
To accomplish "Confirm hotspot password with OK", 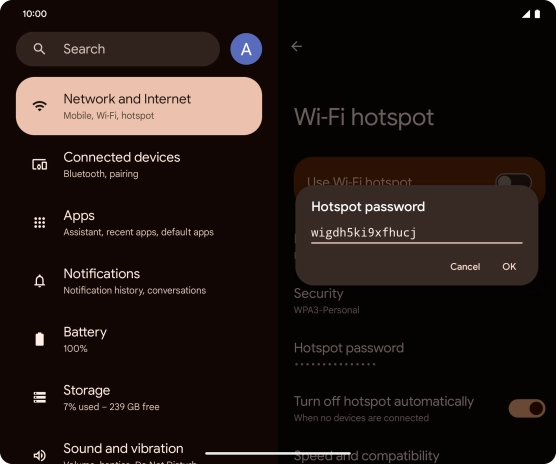I will coord(509,267).
